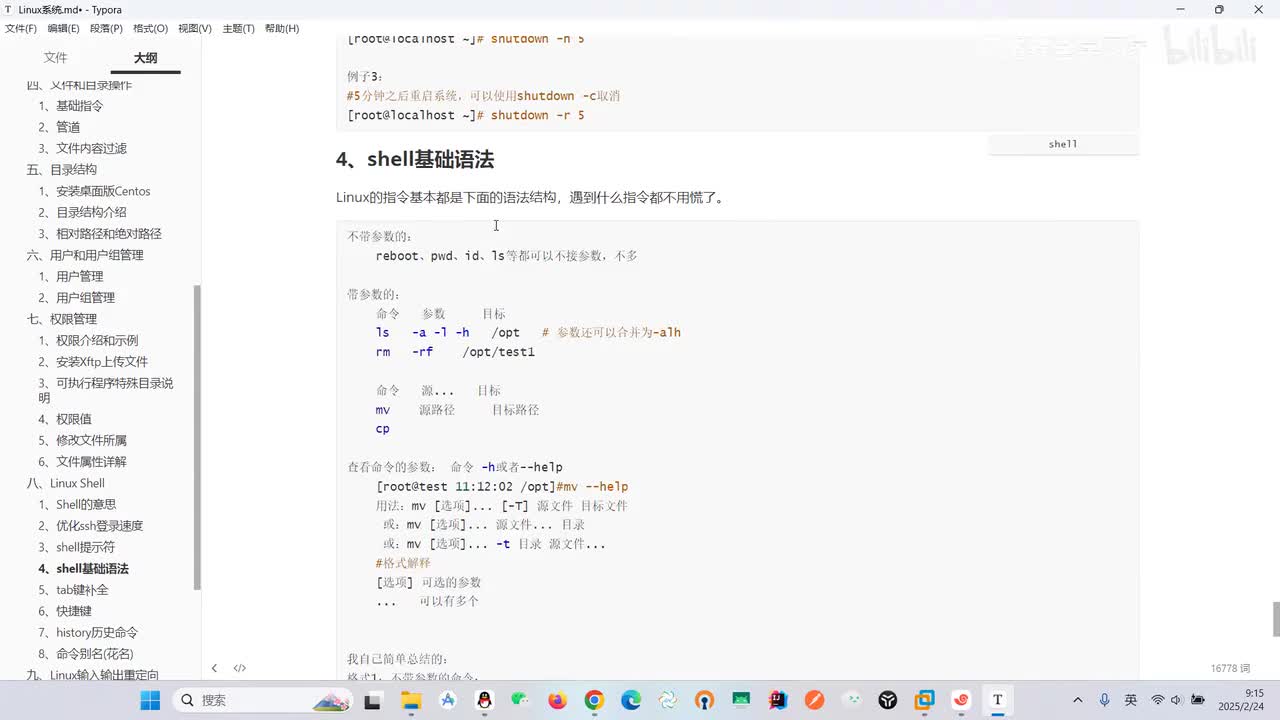Go to 1、权限介绍和示例
Screen dimensions: 1280x720
click(x=89, y=340)
